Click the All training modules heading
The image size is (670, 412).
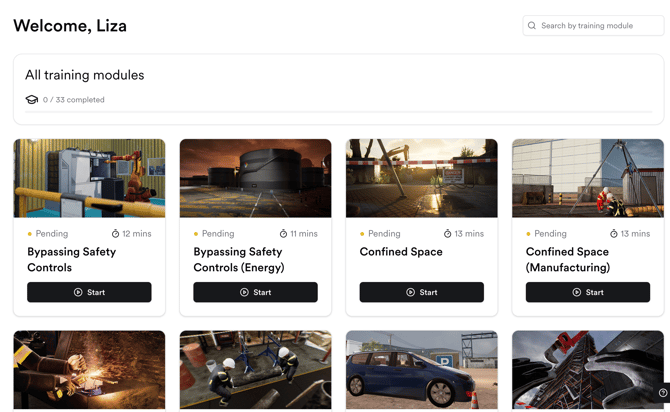85,75
